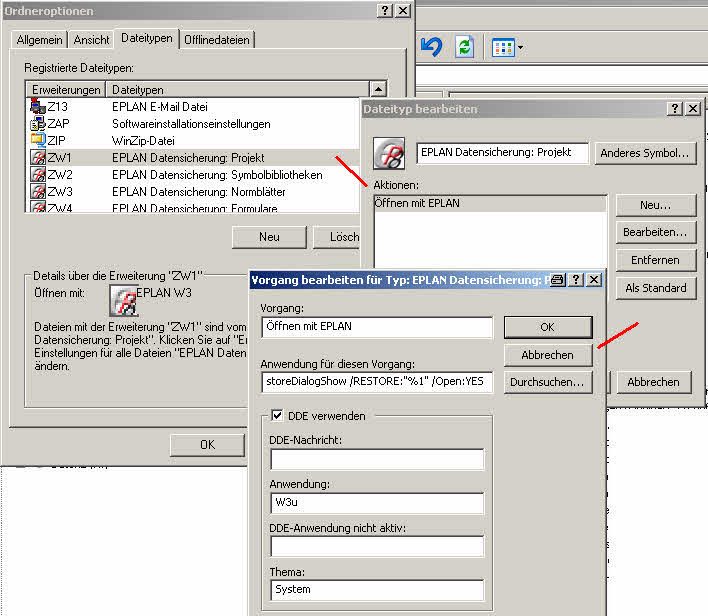This screenshot has width=708, height=616.
Task: Switch to the Allgemein tab
Action: click(39, 40)
